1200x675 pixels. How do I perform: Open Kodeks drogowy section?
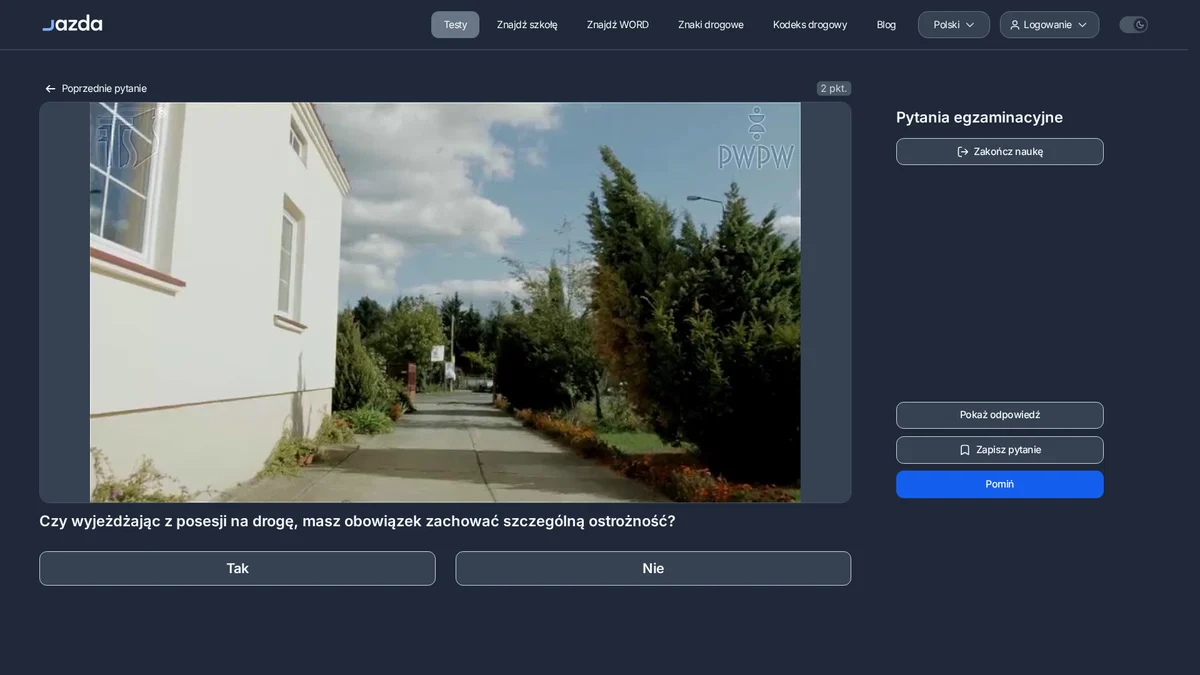pyautogui.click(x=810, y=25)
